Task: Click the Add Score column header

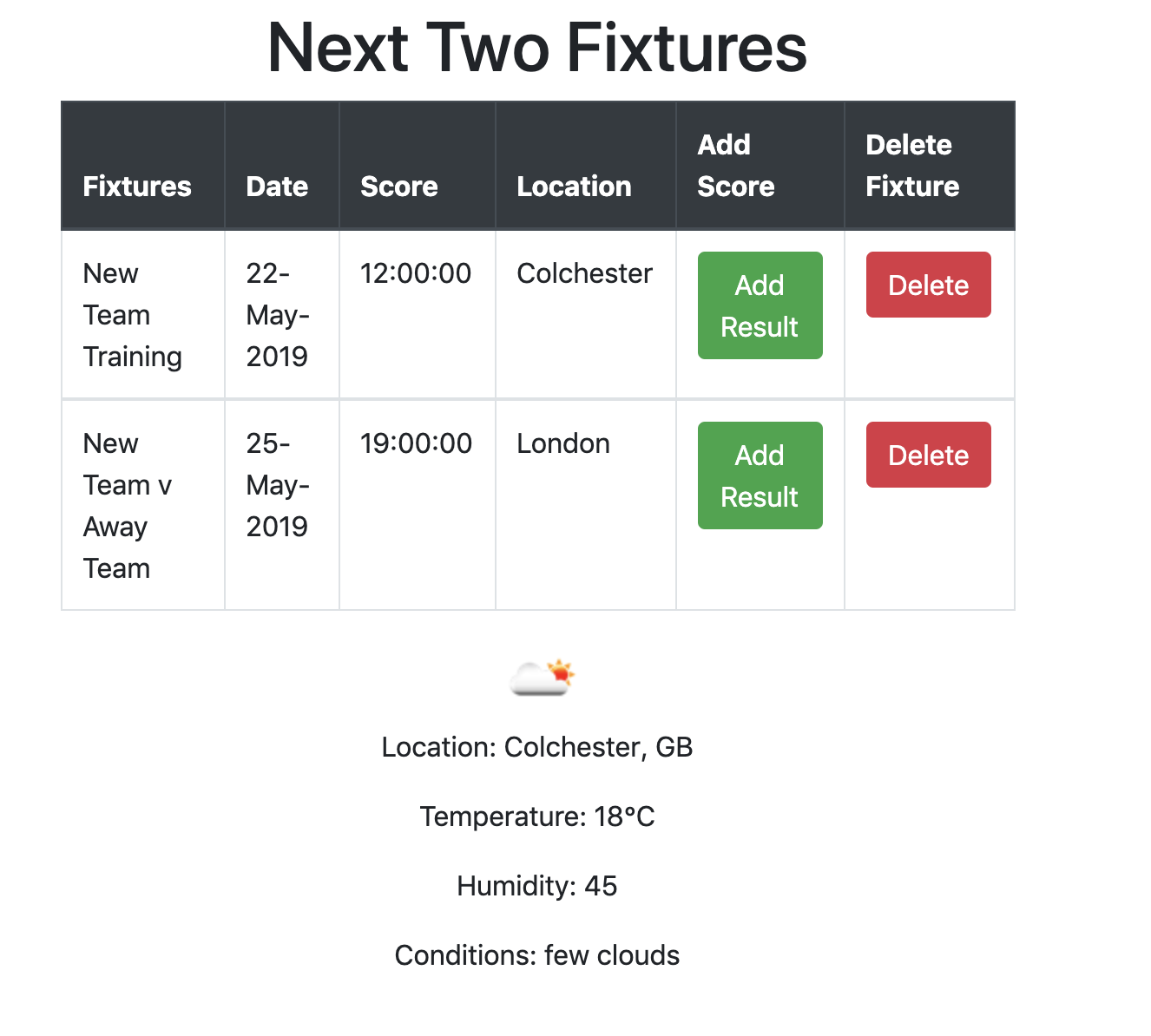Action: [736, 166]
